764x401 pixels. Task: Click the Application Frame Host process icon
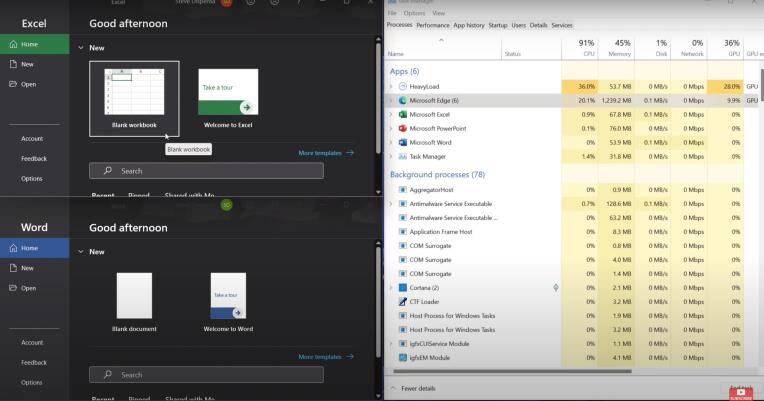(402, 232)
